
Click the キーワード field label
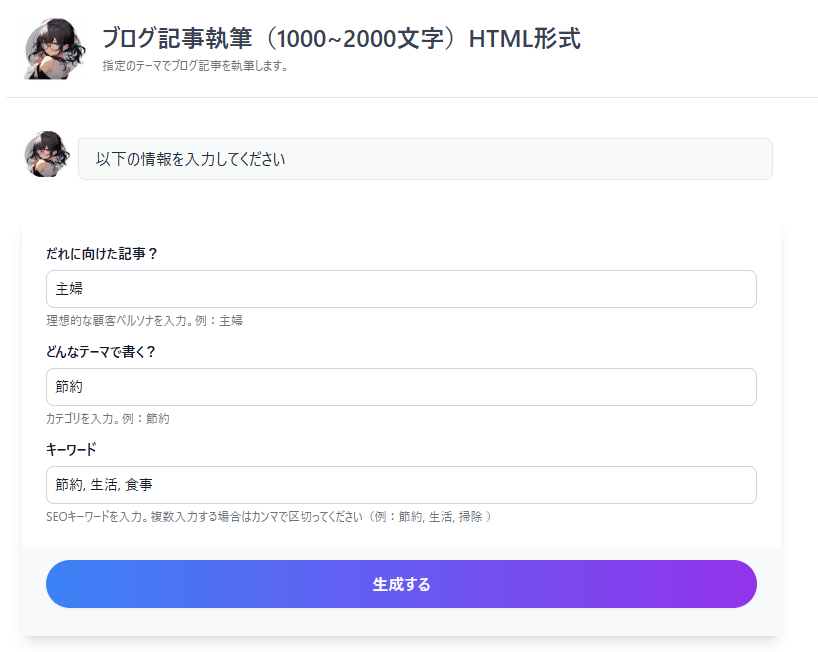tap(71, 449)
